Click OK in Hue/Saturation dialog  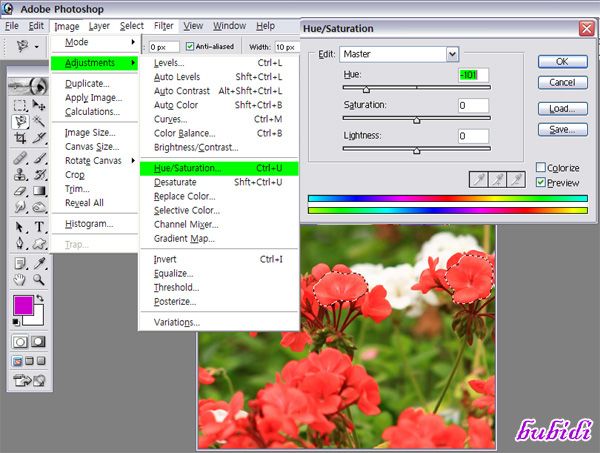click(x=562, y=62)
